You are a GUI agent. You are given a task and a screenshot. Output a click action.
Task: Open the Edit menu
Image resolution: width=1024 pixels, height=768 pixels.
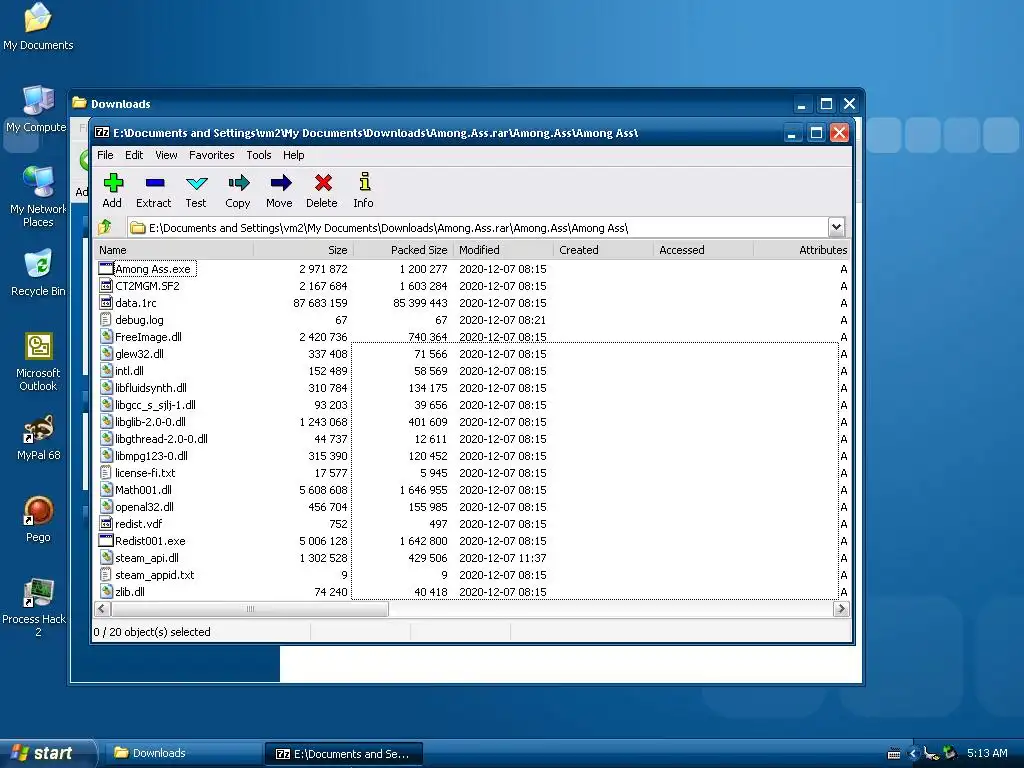click(x=134, y=155)
